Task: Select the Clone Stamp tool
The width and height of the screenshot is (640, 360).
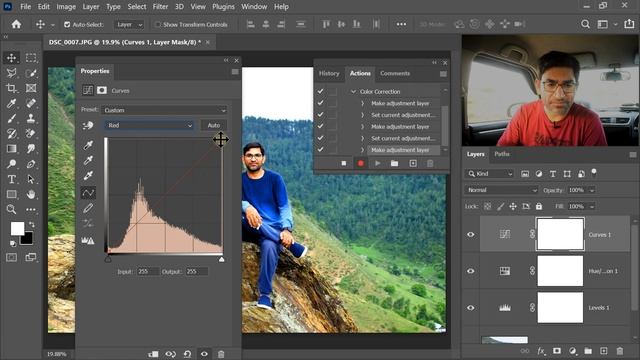Action: [x=31, y=118]
